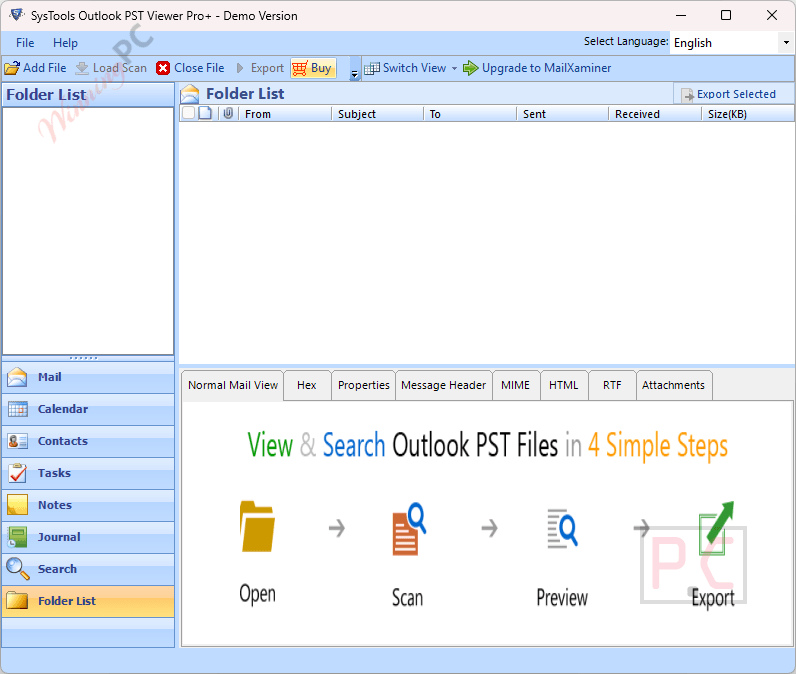This screenshot has height=674, width=796.
Task: Open the Select Language combo box
Action: tap(732, 43)
